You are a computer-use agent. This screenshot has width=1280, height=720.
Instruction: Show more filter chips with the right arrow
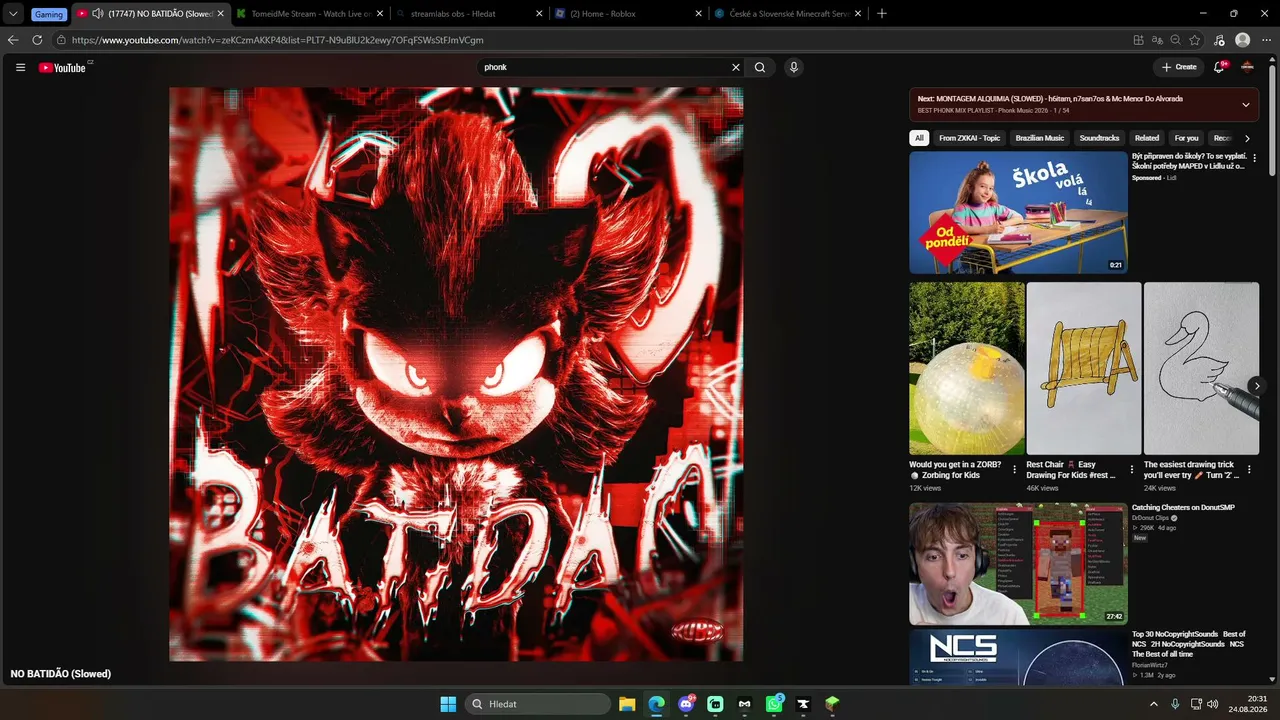pyautogui.click(x=1247, y=138)
